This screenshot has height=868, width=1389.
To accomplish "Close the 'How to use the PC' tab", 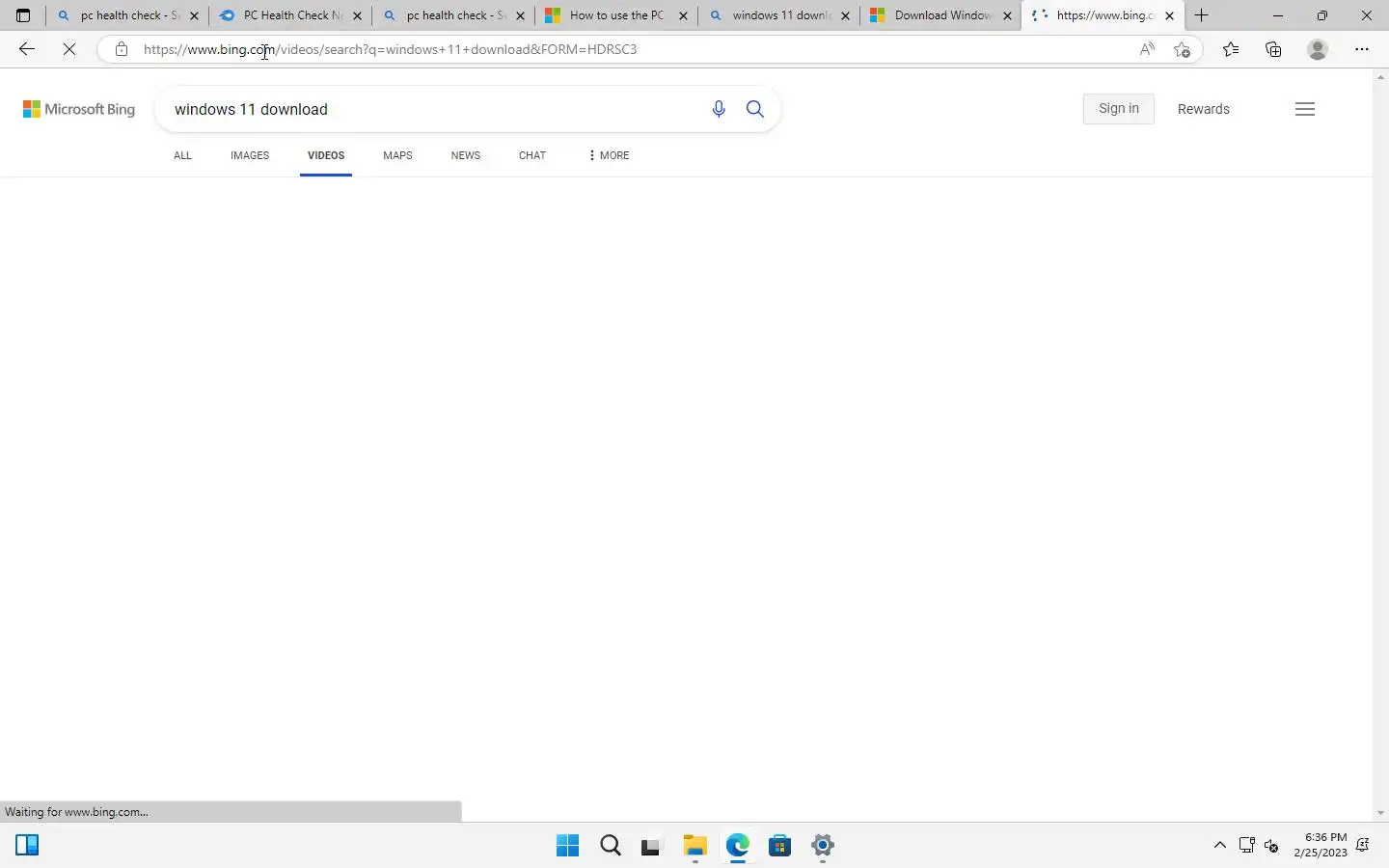I will (683, 15).
